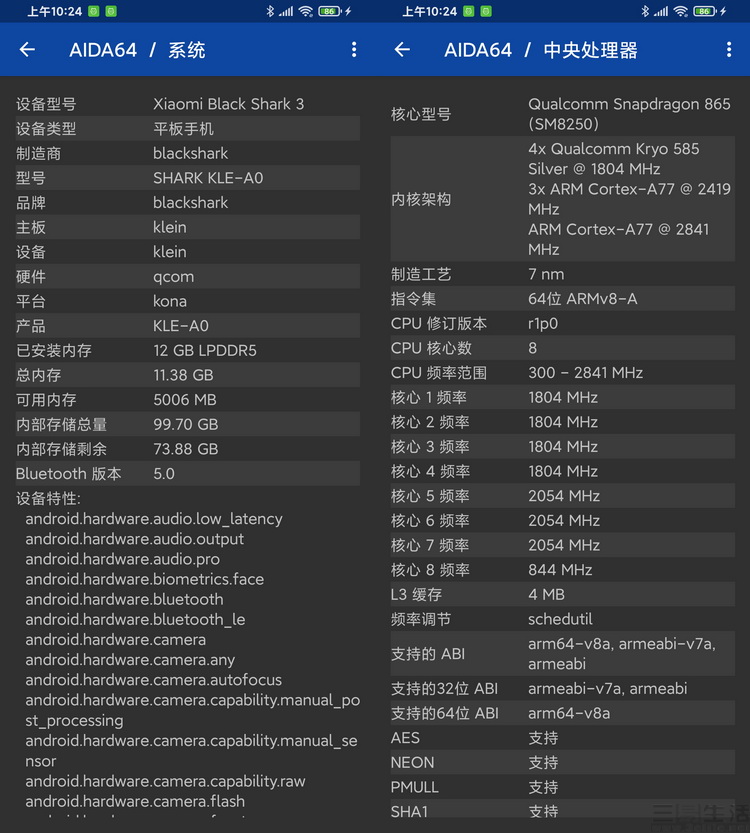This screenshot has width=750, height=833.
Task: Select 内核架构 Kryo 585 row
Action: (562, 199)
